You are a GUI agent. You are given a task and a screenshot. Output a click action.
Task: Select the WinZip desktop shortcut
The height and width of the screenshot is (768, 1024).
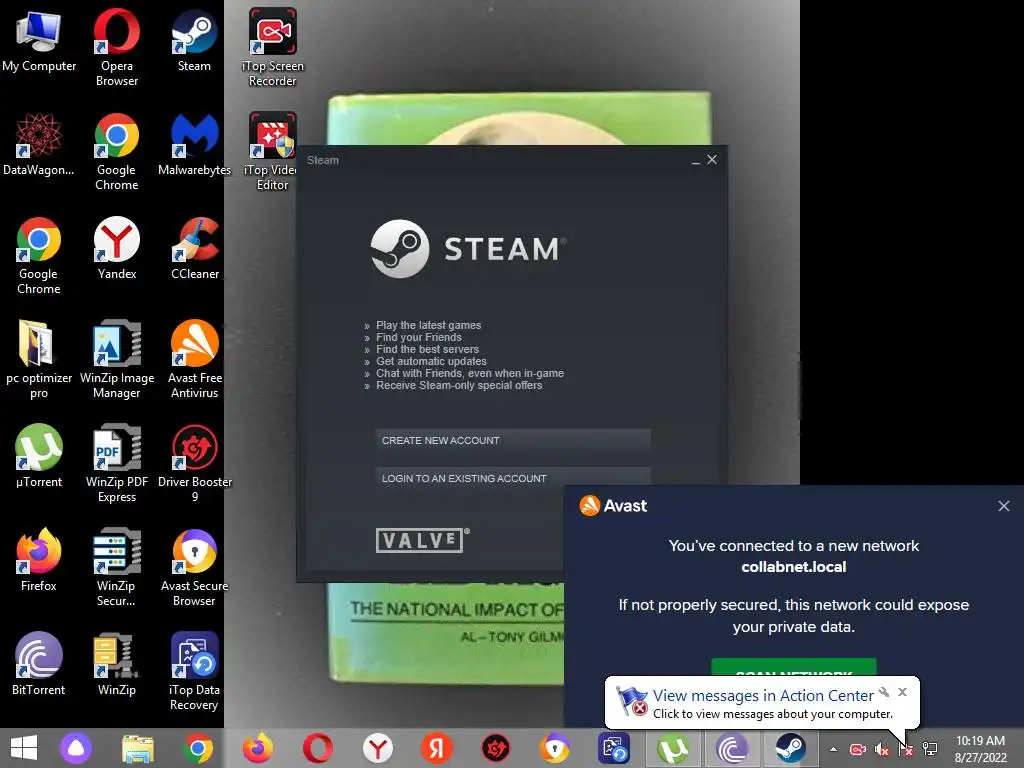point(116,664)
